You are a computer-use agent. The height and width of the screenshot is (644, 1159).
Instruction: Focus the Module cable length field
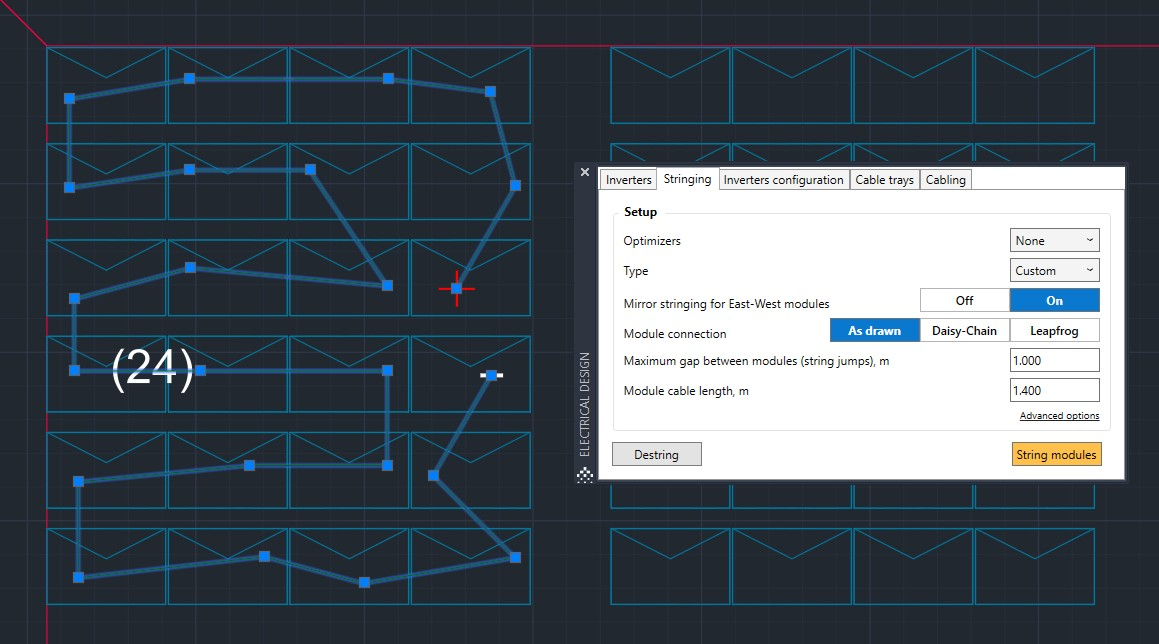pyautogui.click(x=1054, y=390)
